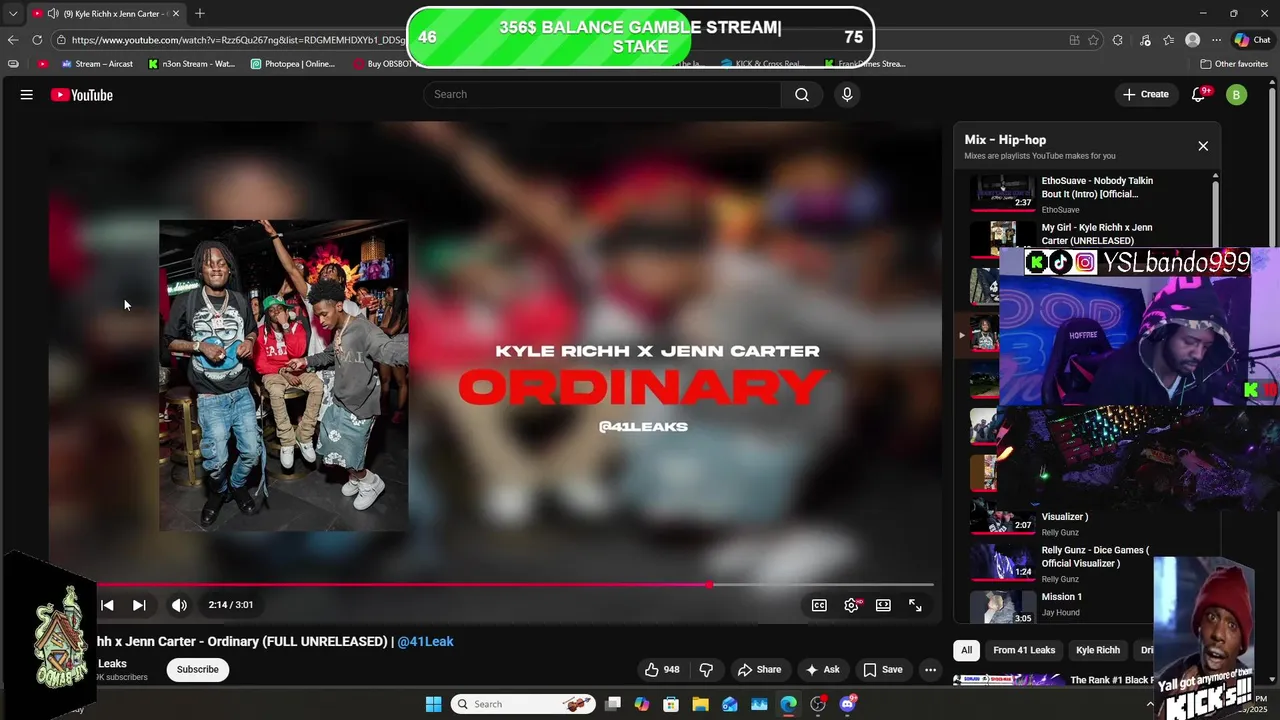The image size is (1280, 720).
Task: Skip to the previous video in player
Action: (x=107, y=605)
